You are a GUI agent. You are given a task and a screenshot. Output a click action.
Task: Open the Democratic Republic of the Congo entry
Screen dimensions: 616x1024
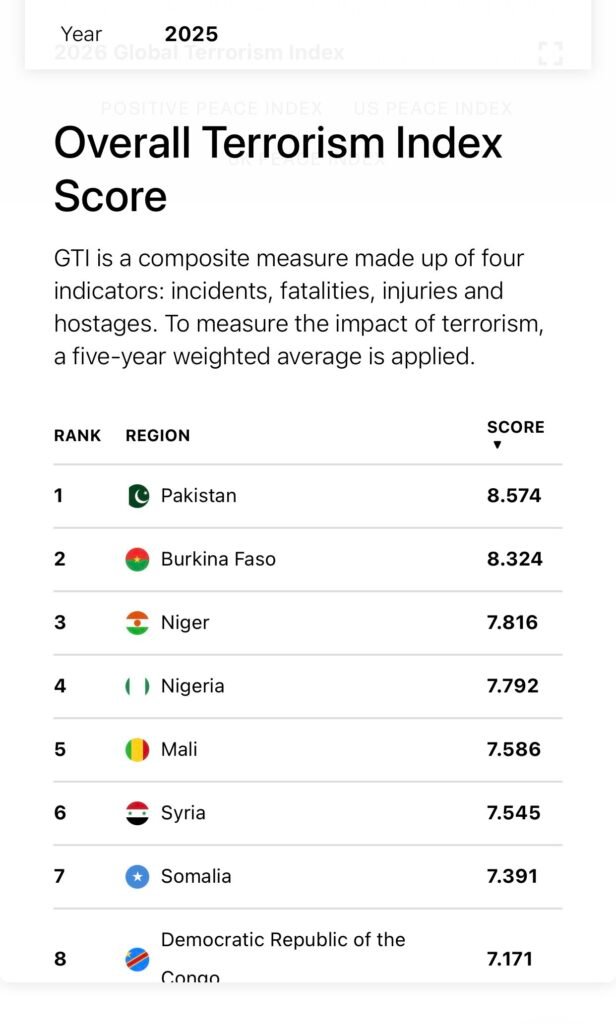click(282, 941)
